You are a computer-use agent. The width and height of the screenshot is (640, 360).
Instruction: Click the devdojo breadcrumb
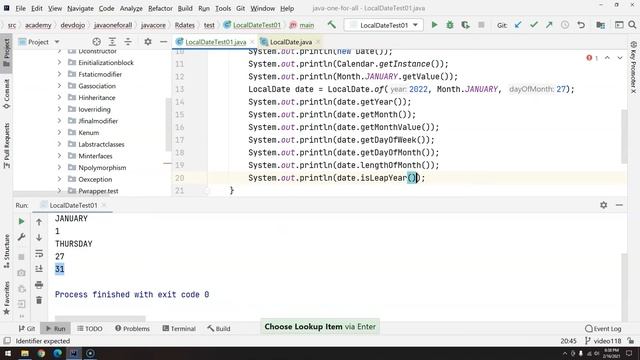tap(73, 25)
